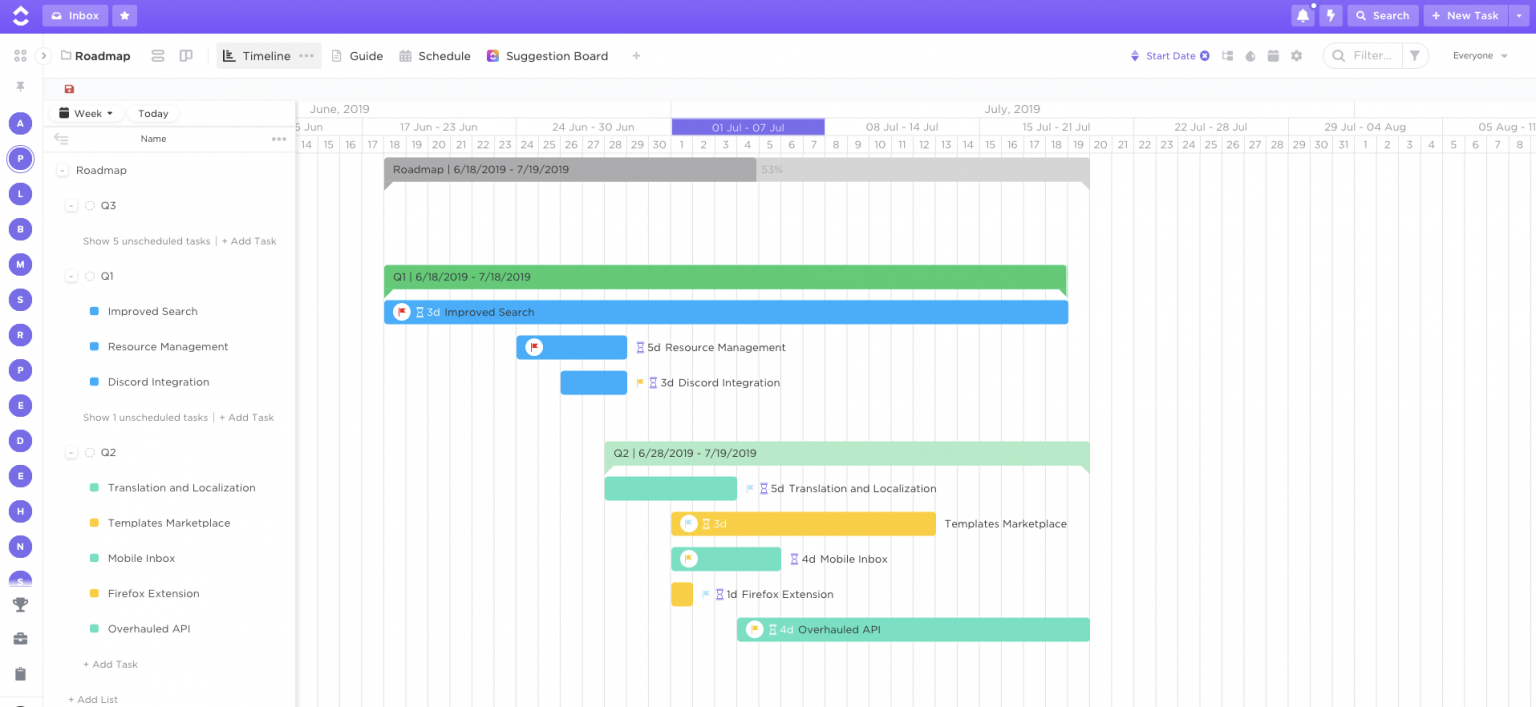The height and width of the screenshot is (707, 1536).
Task: Collapse the Name column with the arrow icon
Action: tap(62, 139)
